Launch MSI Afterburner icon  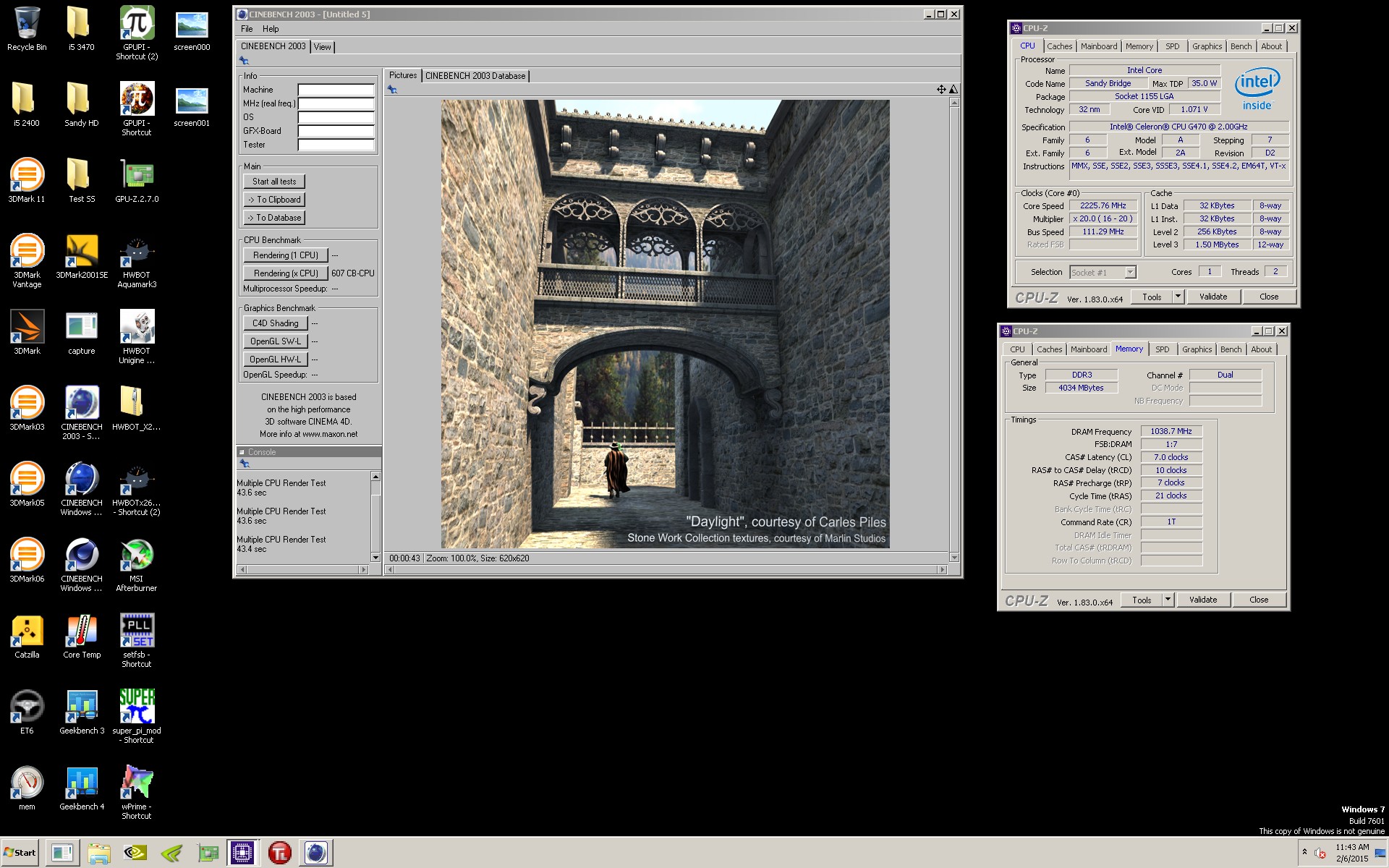coord(137,564)
